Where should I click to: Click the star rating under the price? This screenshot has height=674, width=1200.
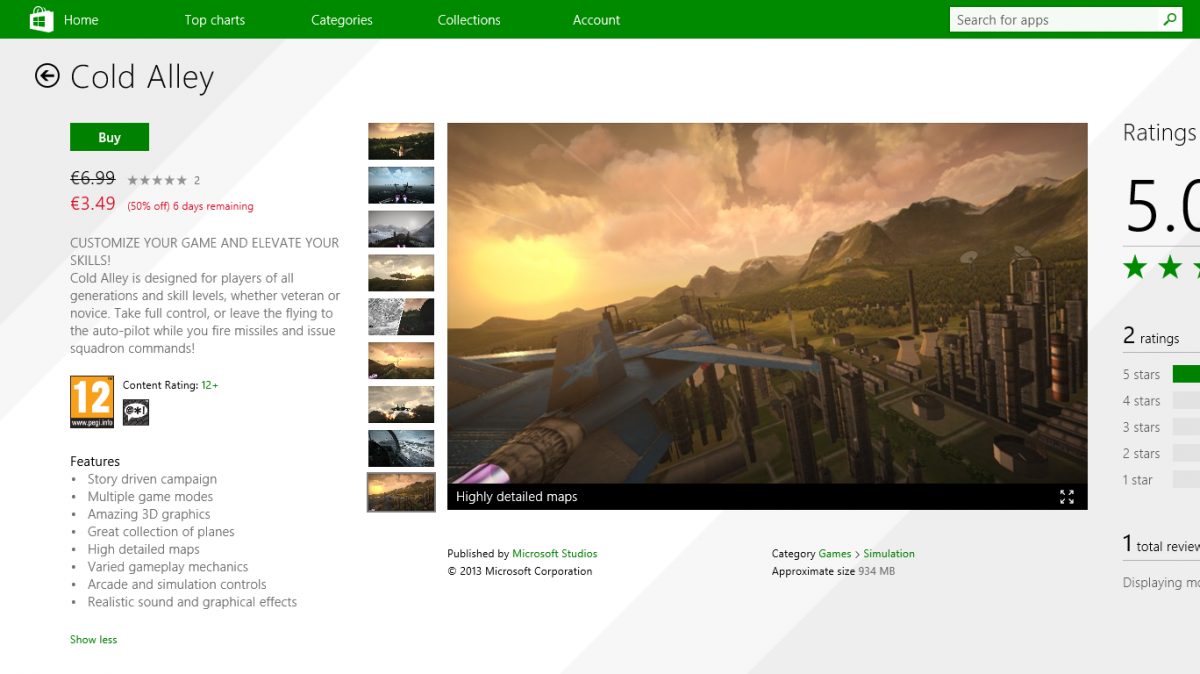tap(157, 181)
